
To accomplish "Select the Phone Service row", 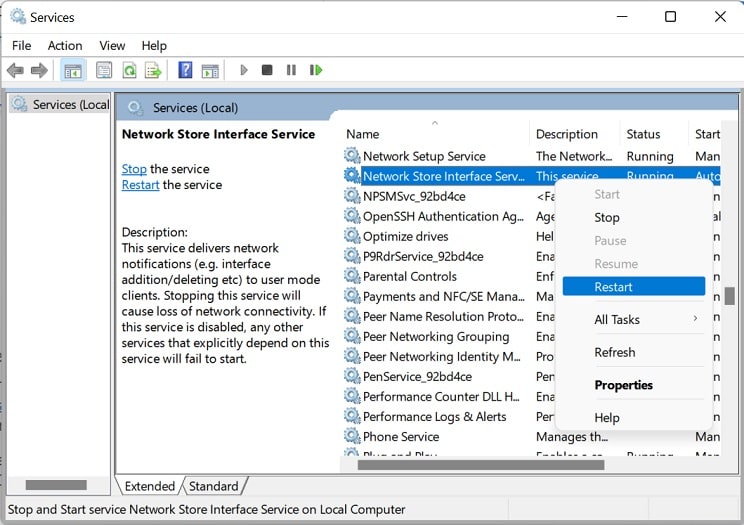I will (x=531, y=436).
